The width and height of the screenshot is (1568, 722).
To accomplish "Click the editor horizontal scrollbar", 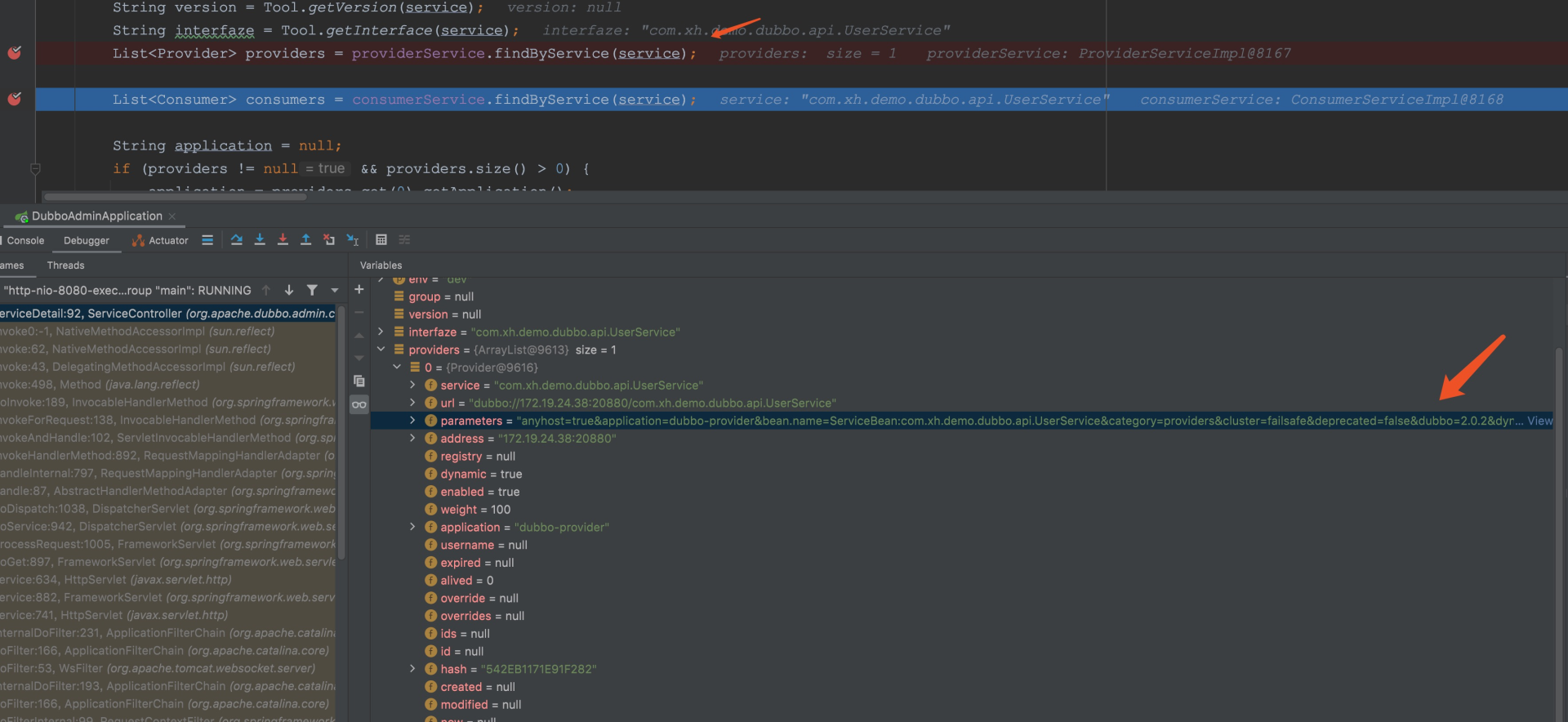I will point(176,197).
